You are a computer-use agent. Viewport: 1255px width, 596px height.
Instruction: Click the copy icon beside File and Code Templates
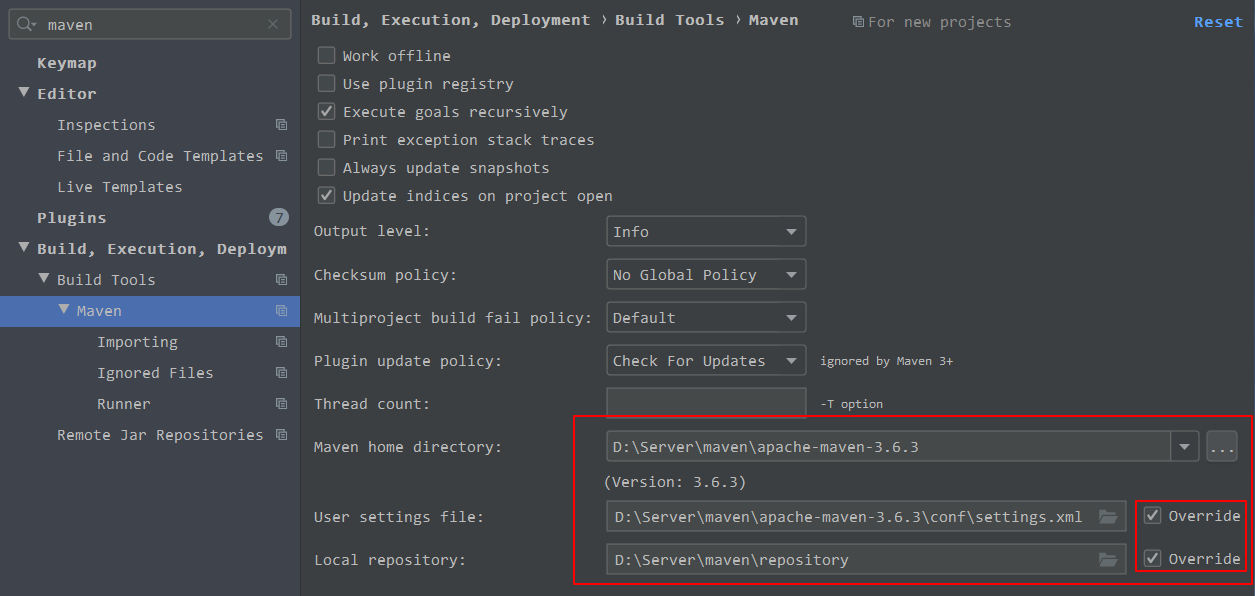[x=281, y=156]
